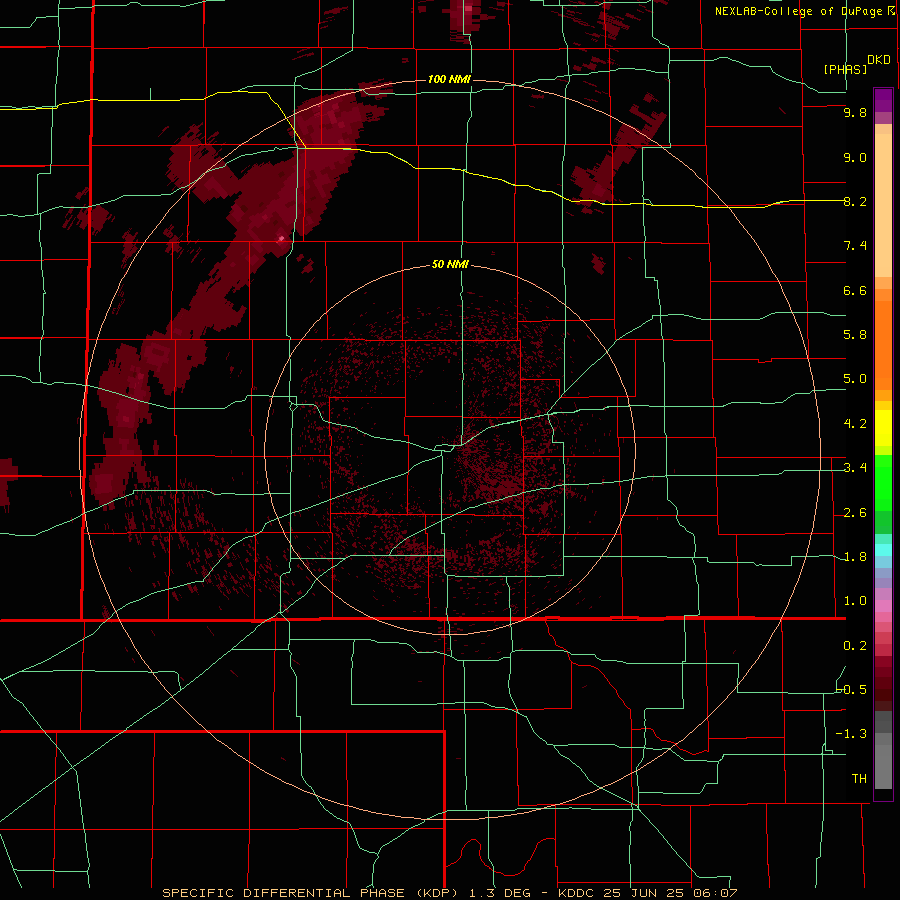Select the -1.3 scale value
This screenshot has width=900, height=900.
click(x=851, y=734)
